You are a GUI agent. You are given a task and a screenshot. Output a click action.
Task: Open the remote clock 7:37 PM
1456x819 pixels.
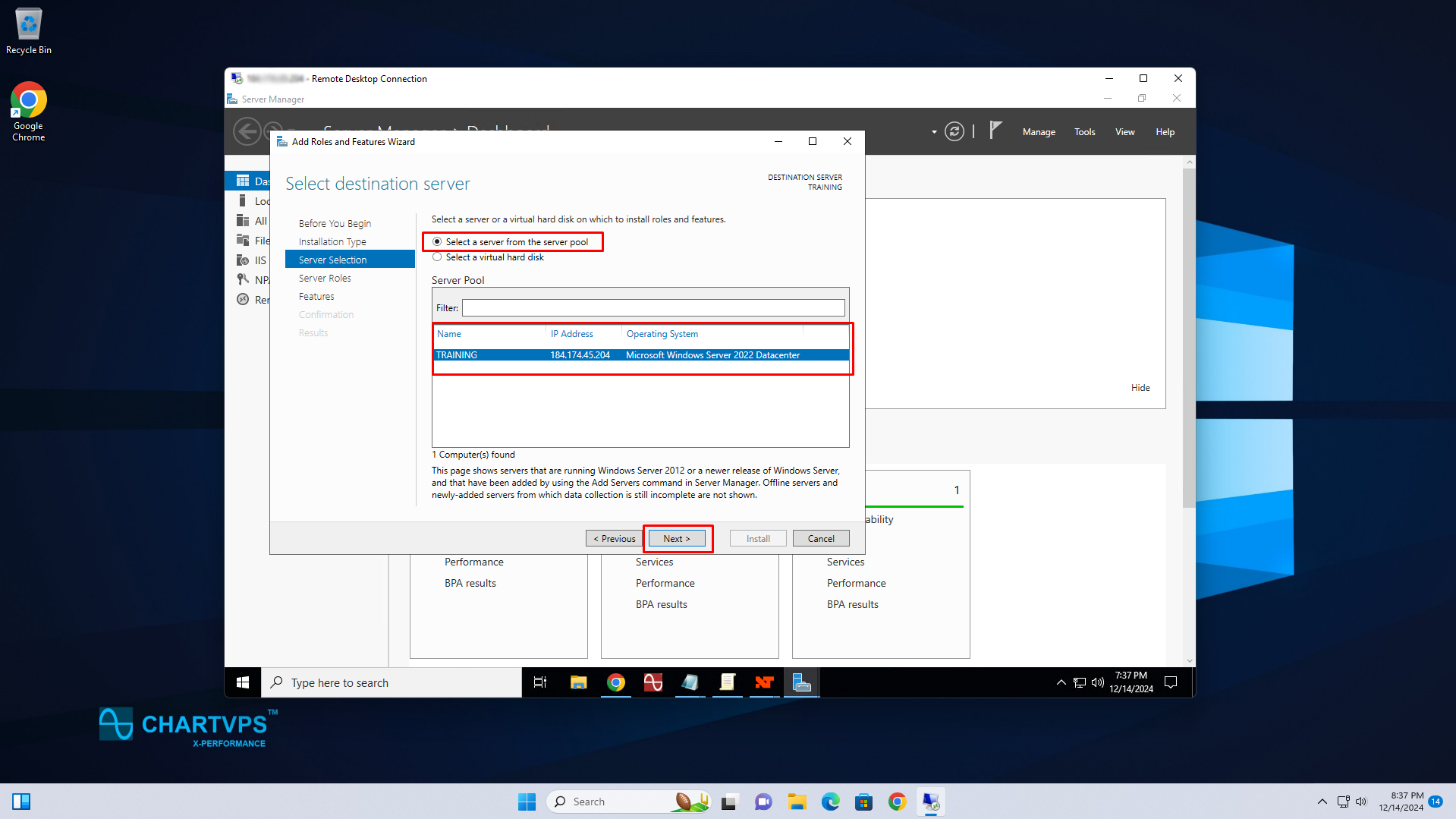tap(1131, 682)
